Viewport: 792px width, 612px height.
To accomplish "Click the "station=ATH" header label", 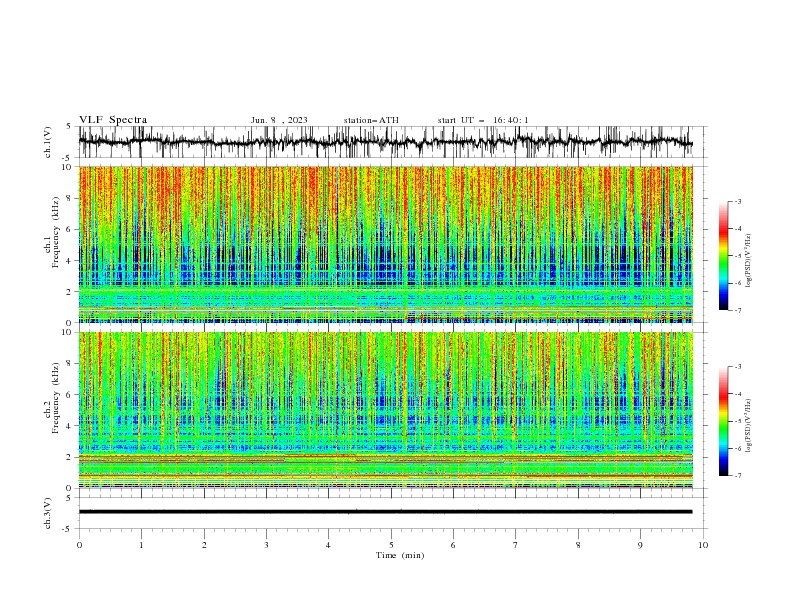I will point(371,120).
